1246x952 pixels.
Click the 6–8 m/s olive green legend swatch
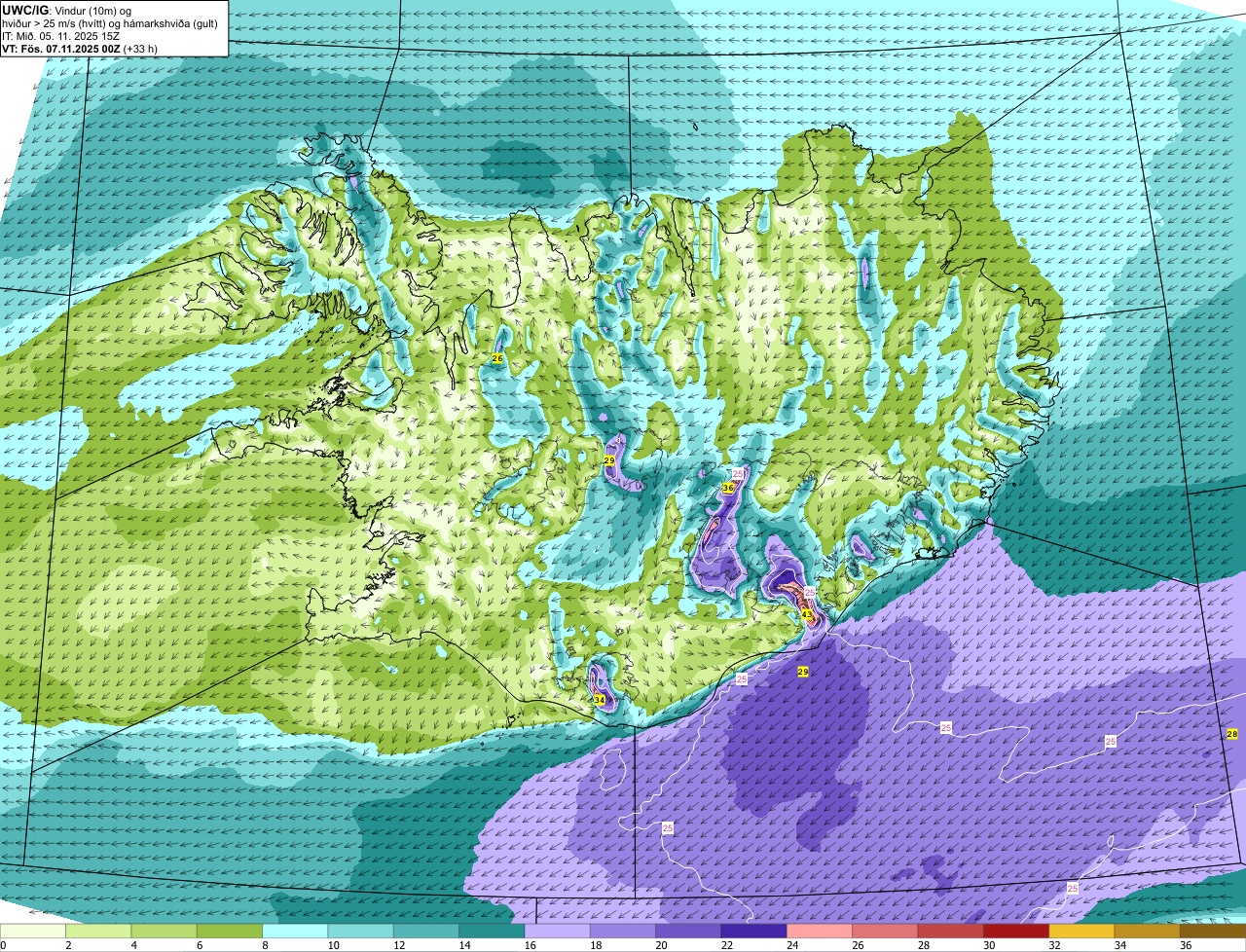230,931
